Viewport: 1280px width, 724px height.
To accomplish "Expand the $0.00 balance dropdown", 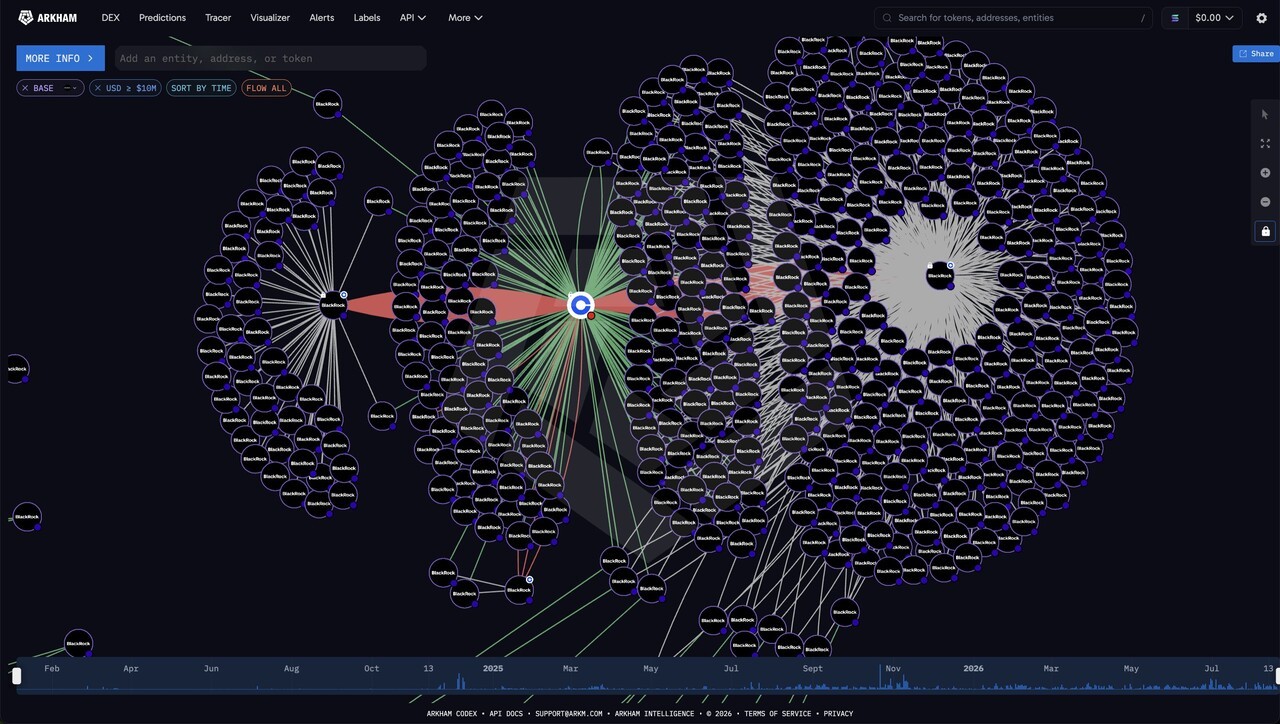I will coord(1214,17).
